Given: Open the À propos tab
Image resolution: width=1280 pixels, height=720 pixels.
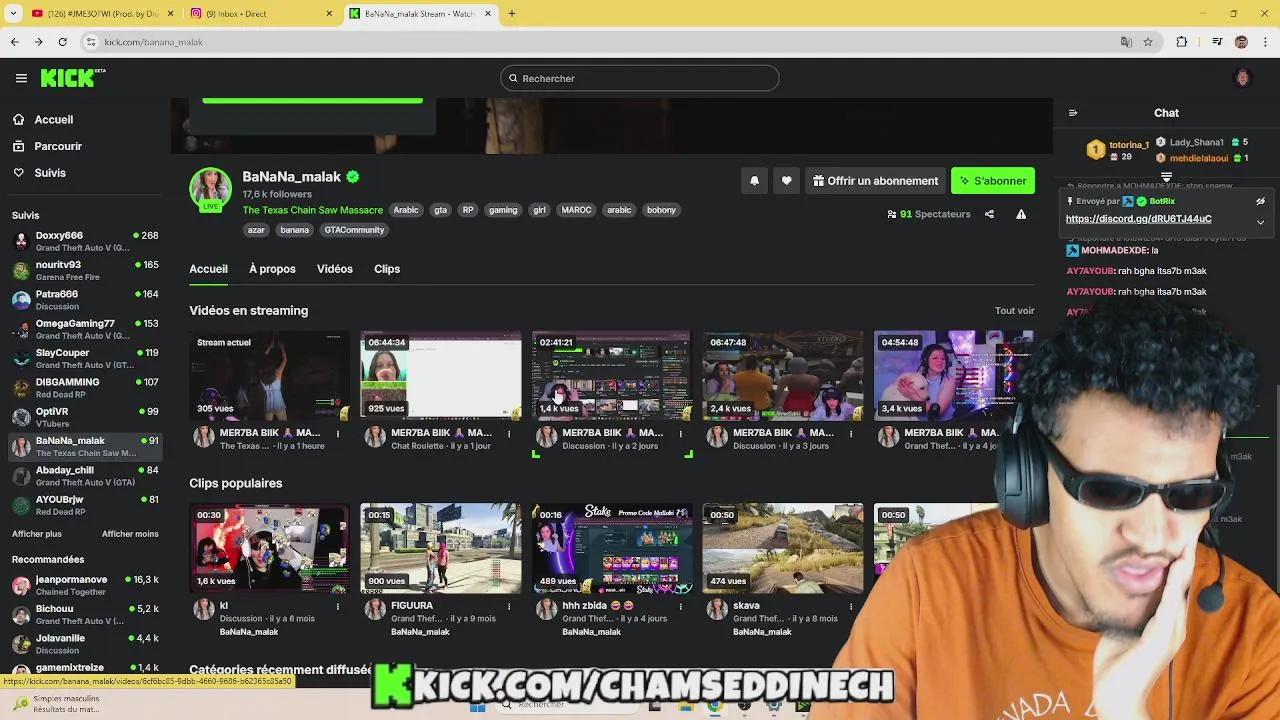Looking at the screenshot, I should tap(272, 269).
